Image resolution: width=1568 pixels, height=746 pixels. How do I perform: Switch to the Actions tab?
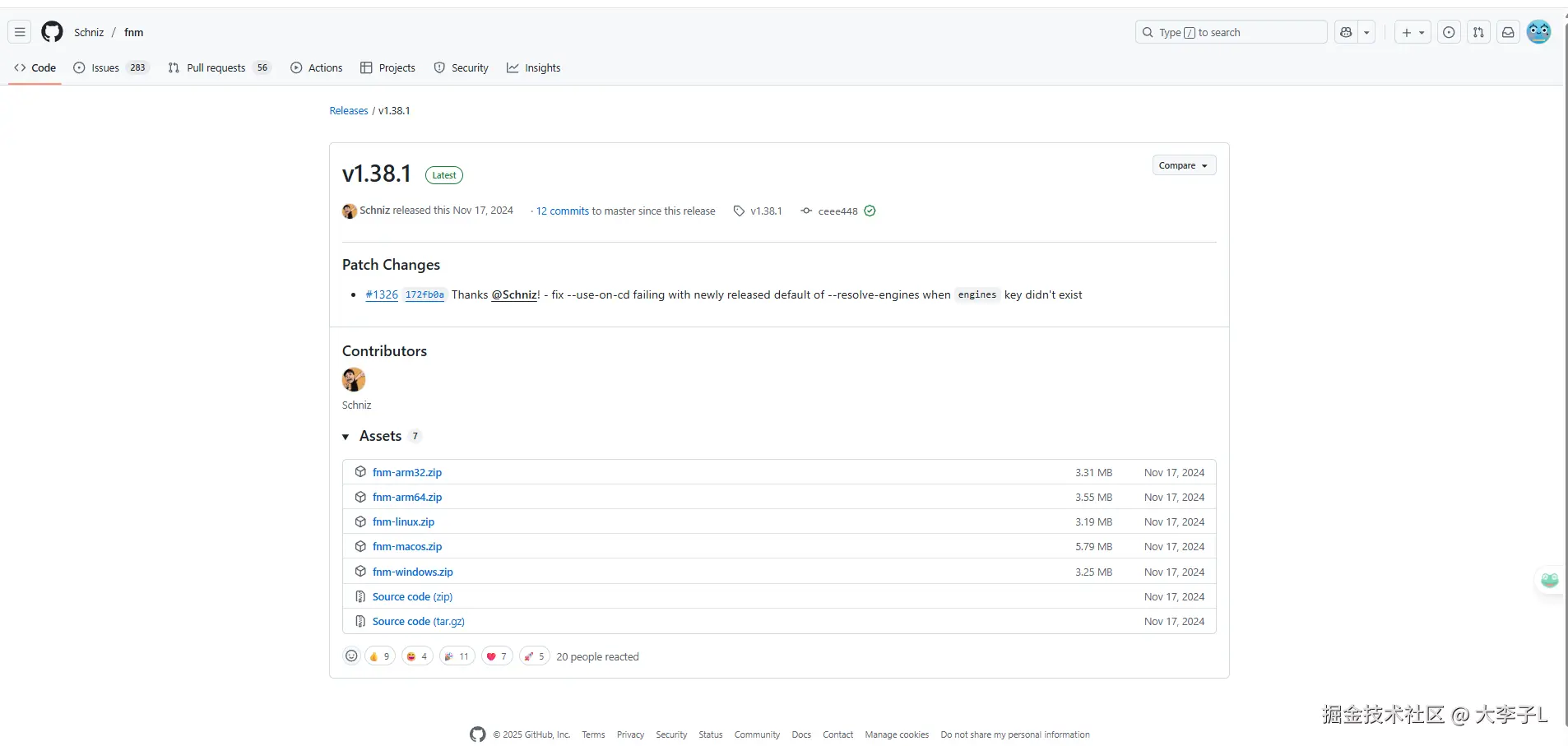317,68
